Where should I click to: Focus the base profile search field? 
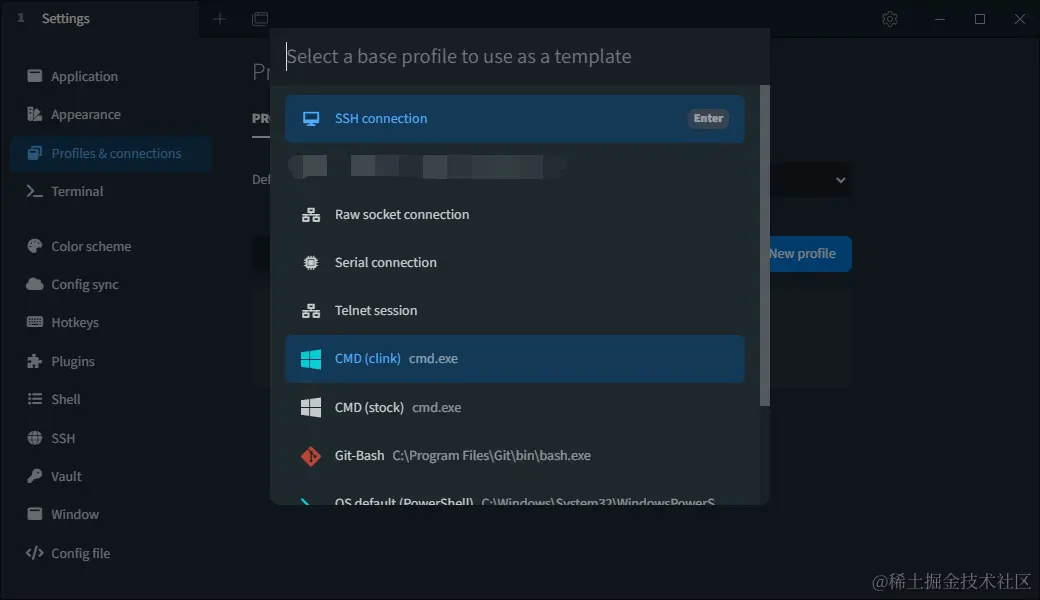tap(519, 56)
